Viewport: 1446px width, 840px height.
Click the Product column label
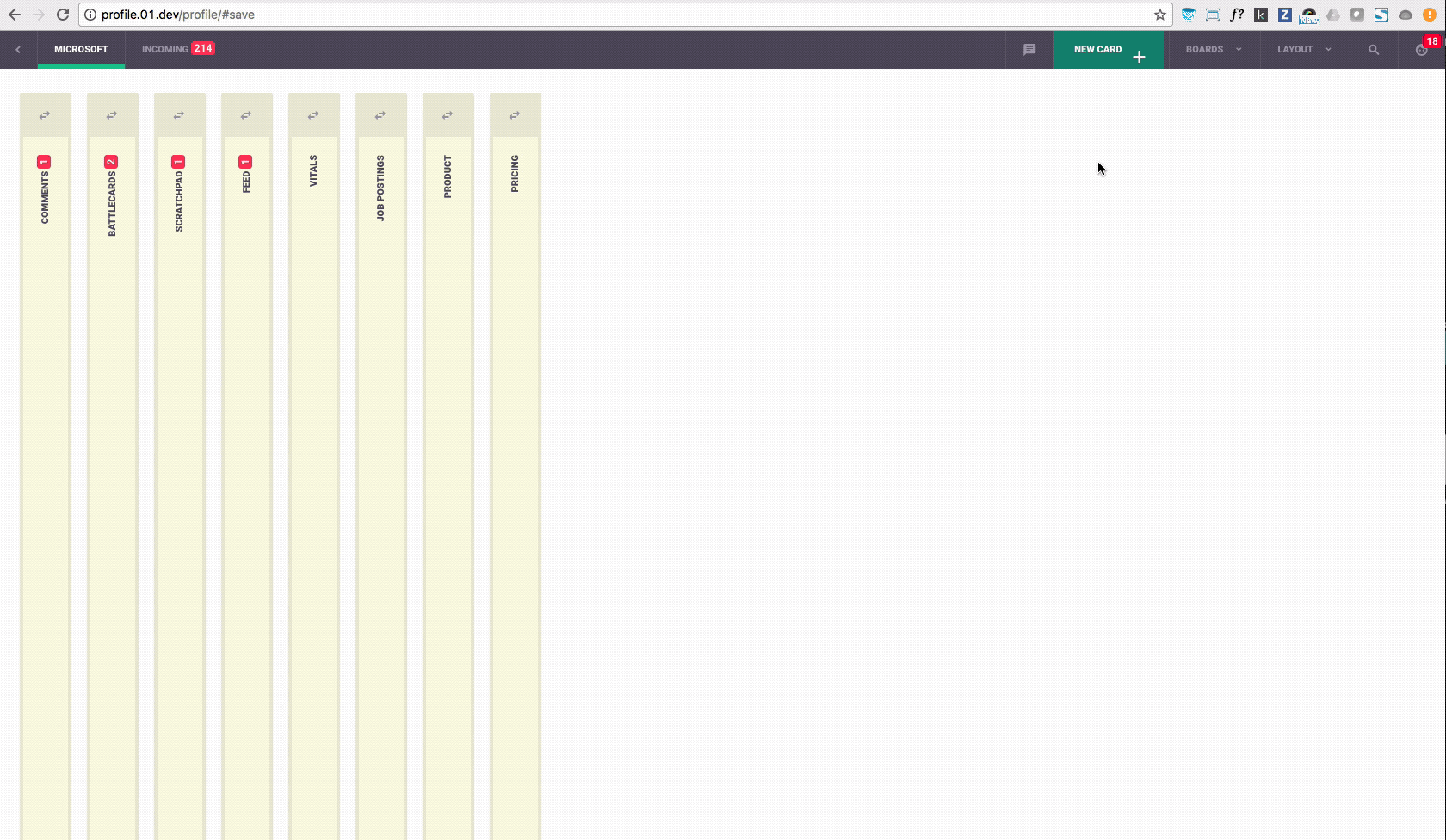448,176
